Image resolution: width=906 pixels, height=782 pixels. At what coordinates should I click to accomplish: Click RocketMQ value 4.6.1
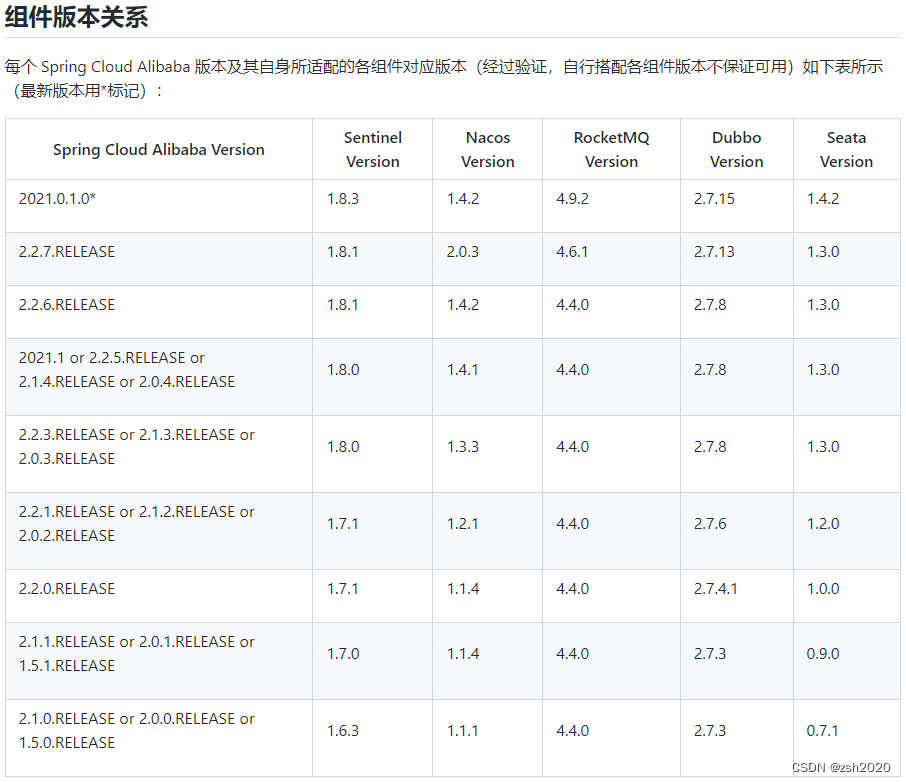[x=572, y=252]
